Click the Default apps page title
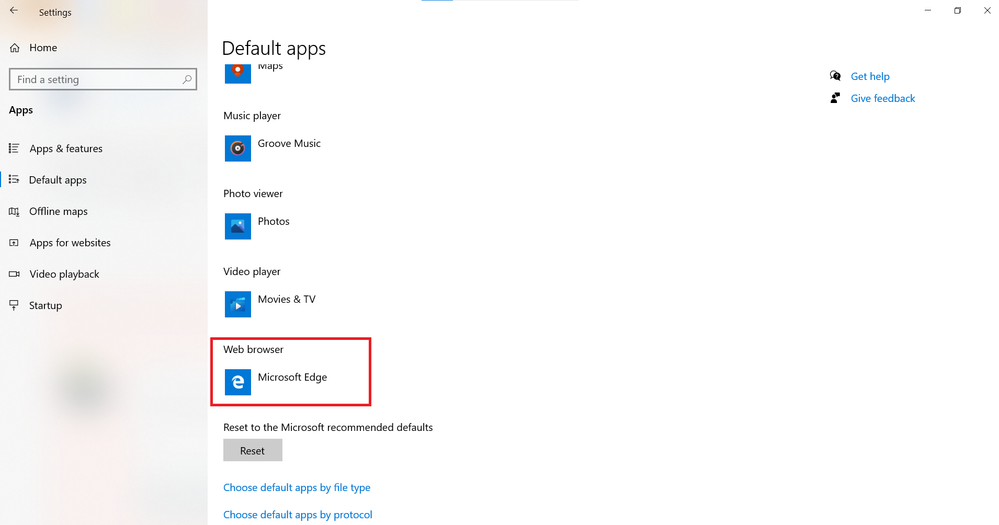Image resolution: width=999 pixels, height=525 pixels. [x=273, y=49]
